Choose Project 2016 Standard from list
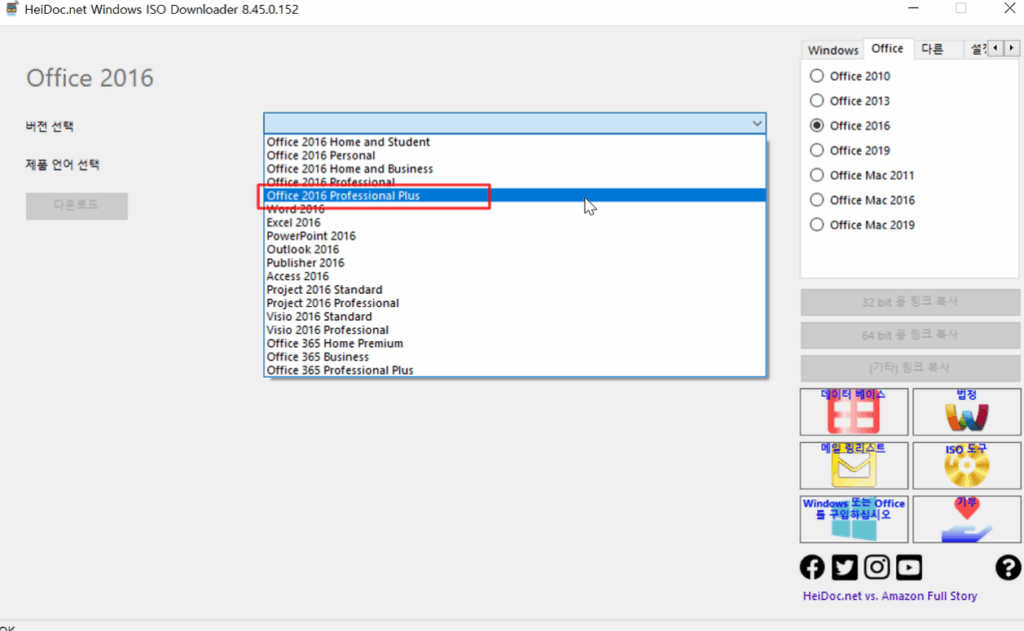The height and width of the screenshot is (631, 1024). point(515,289)
